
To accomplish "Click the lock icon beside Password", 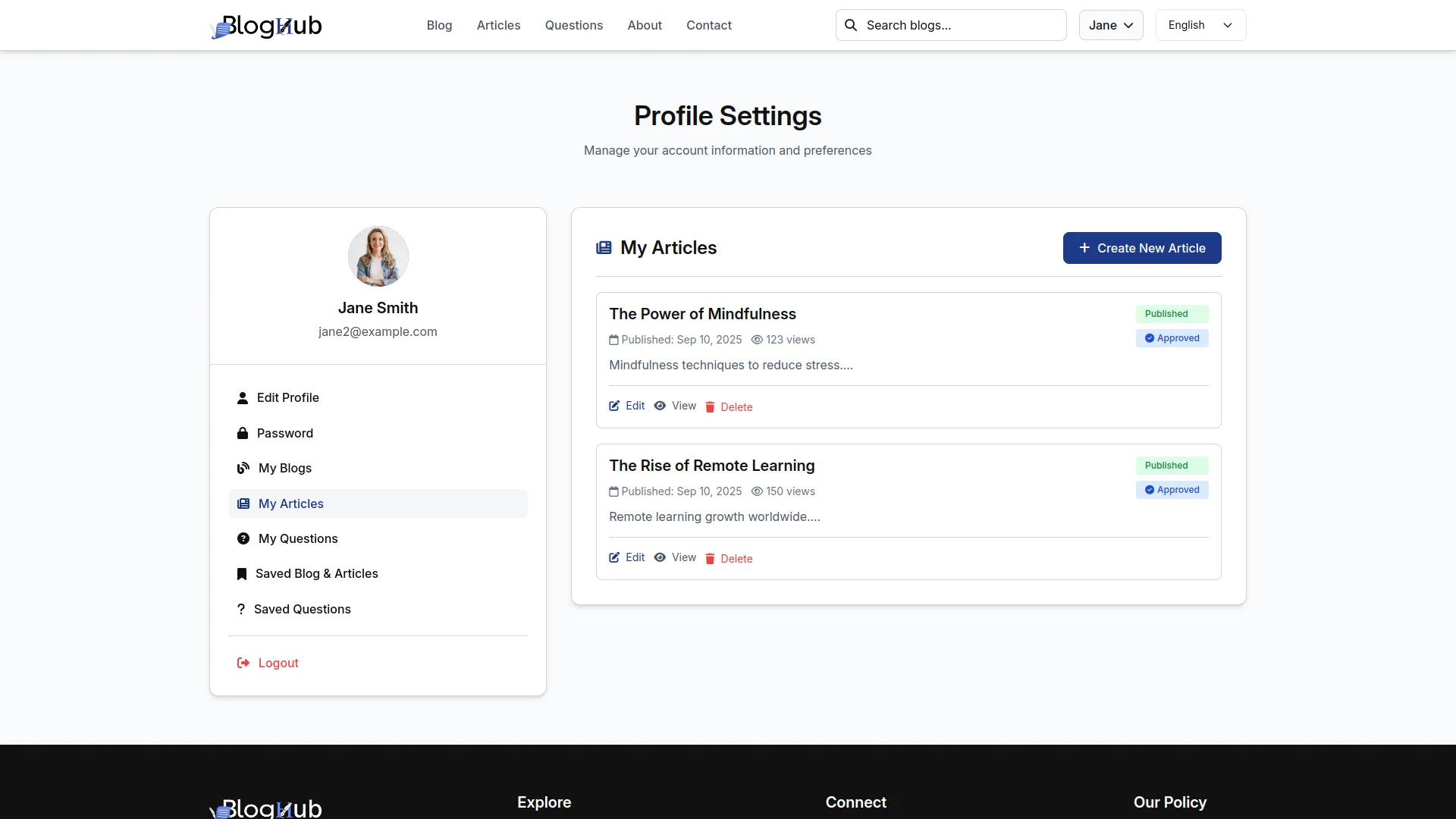I will (243, 433).
